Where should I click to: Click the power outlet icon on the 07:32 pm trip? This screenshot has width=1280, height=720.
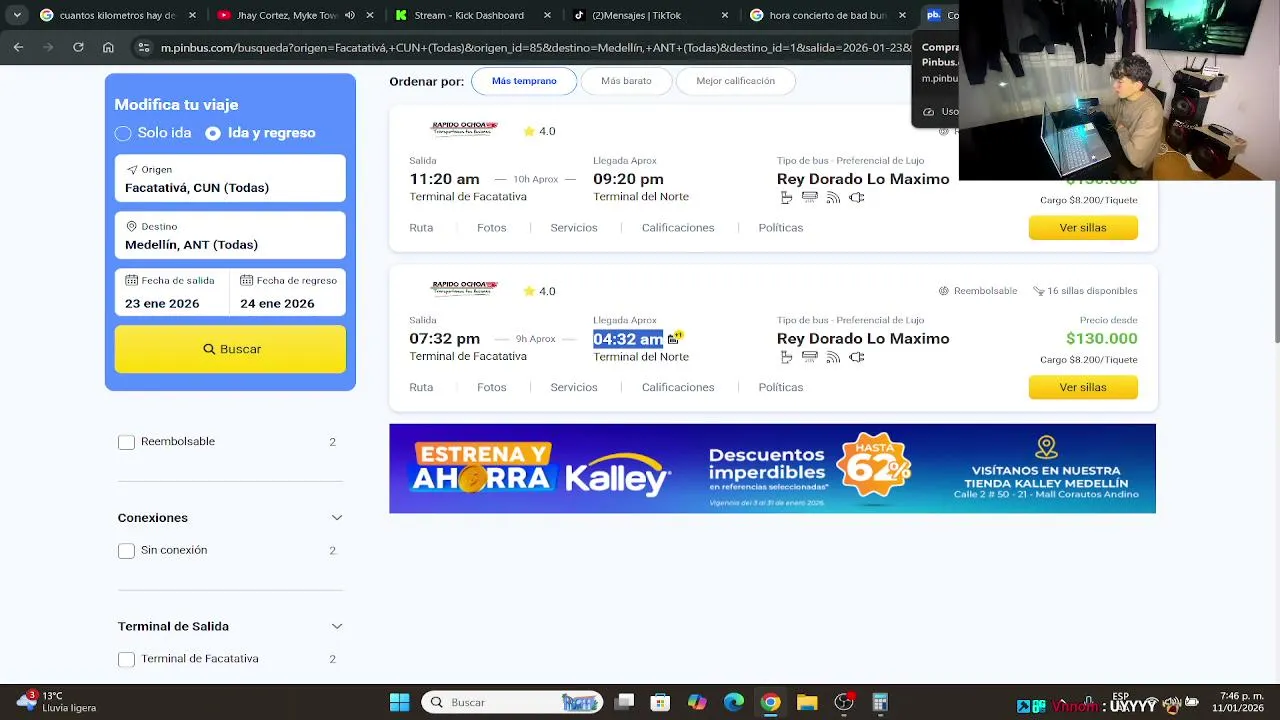(857, 357)
